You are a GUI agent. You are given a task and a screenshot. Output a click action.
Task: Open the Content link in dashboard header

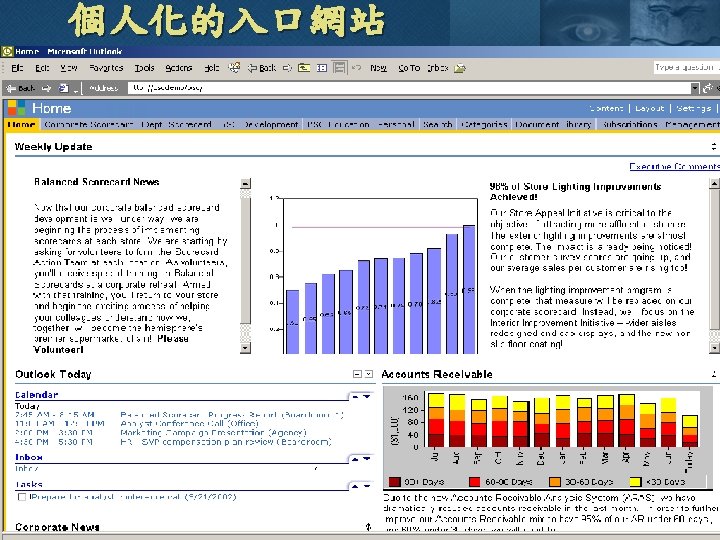(x=606, y=108)
